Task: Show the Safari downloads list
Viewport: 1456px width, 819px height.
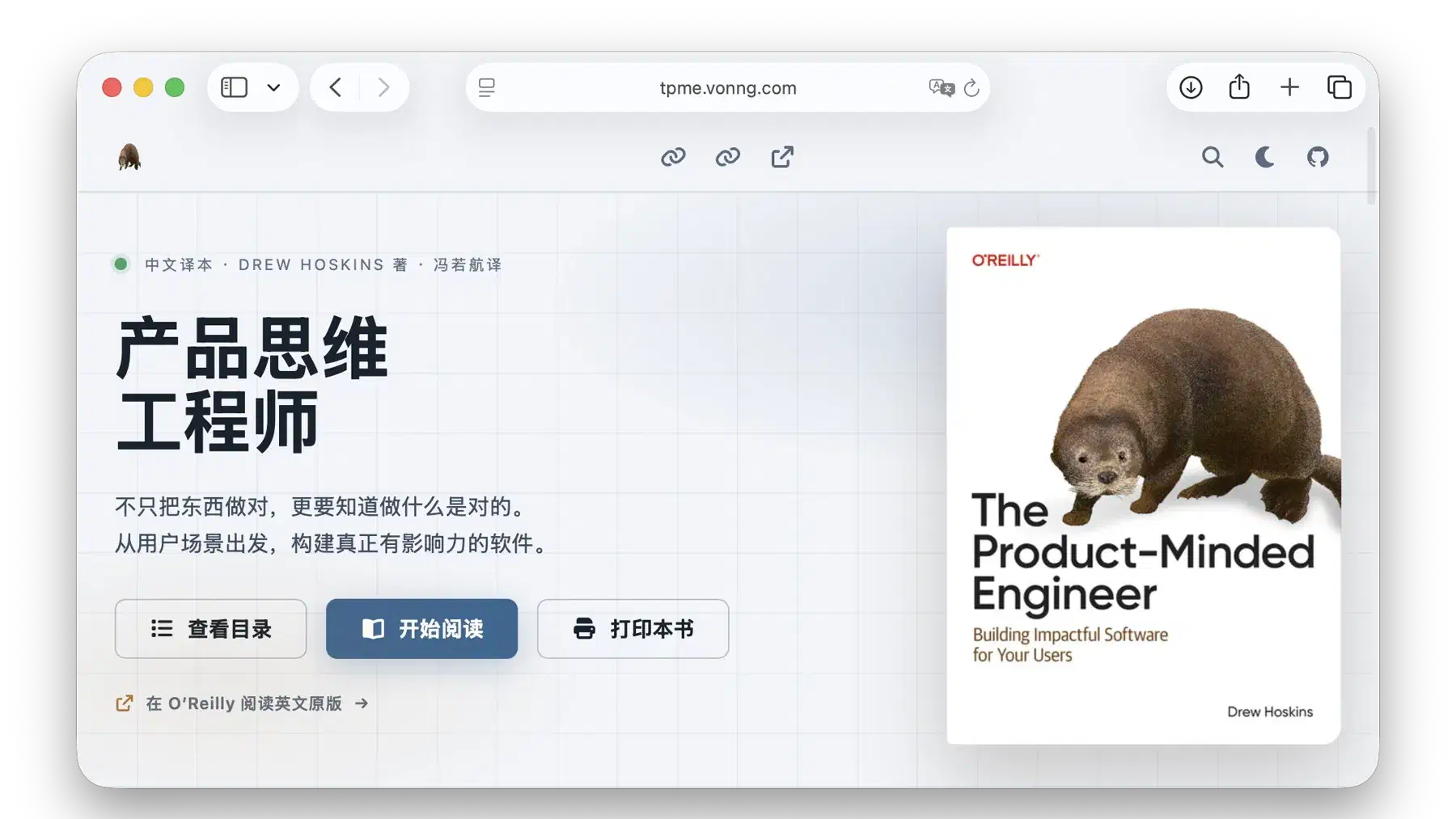Action: point(1191,87)
